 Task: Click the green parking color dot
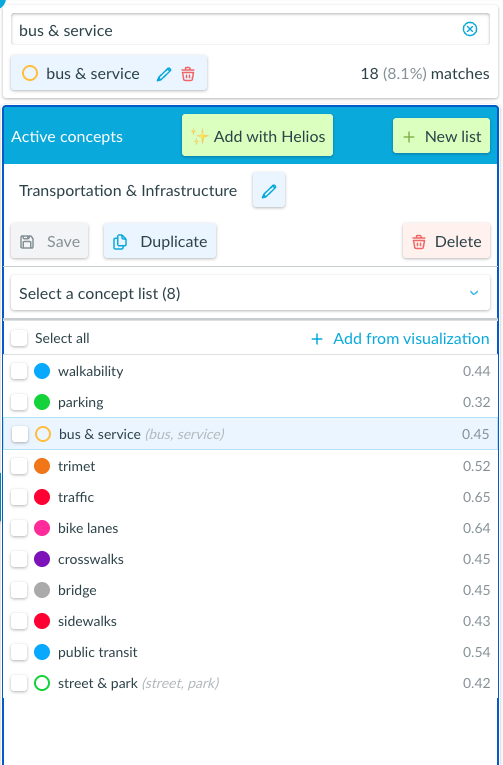pos(42,403)
